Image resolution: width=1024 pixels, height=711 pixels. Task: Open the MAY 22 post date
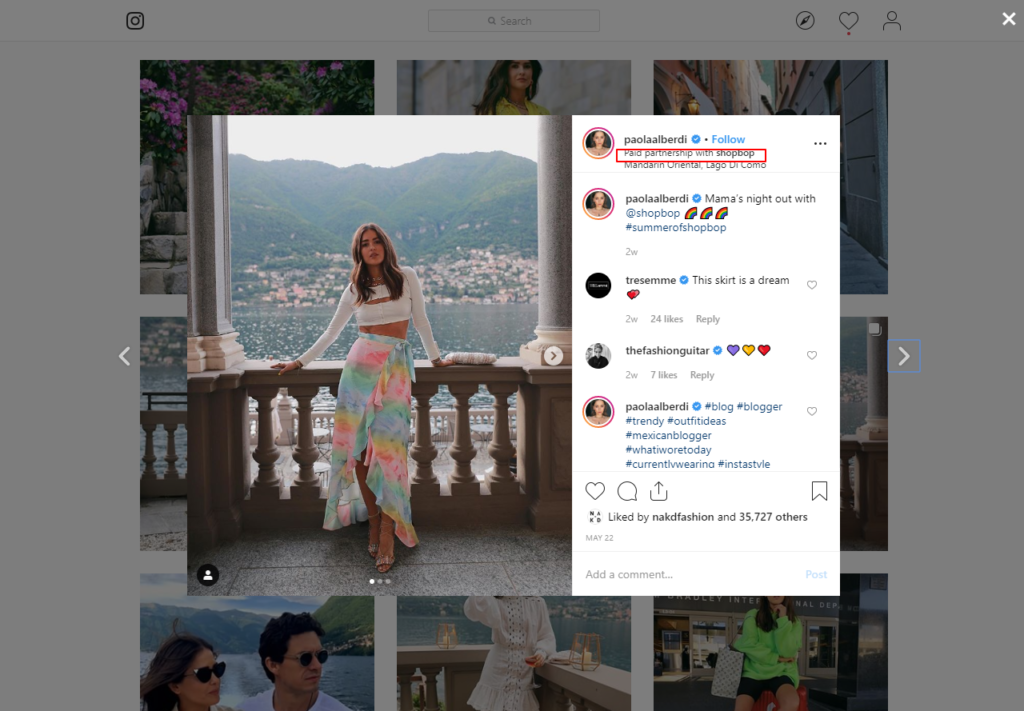pos(600,538)
